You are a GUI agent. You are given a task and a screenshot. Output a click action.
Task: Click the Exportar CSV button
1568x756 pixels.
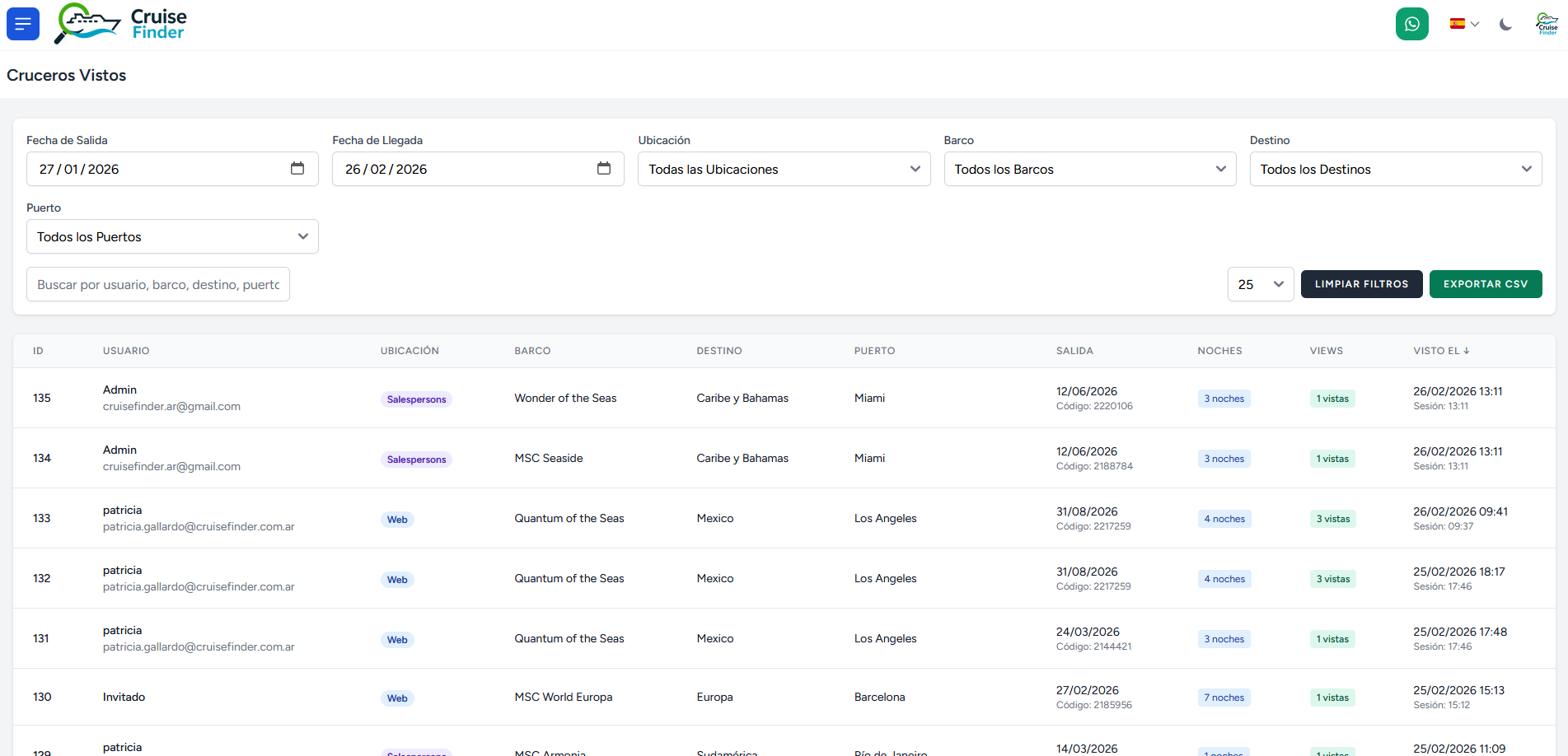point(1485,284)
